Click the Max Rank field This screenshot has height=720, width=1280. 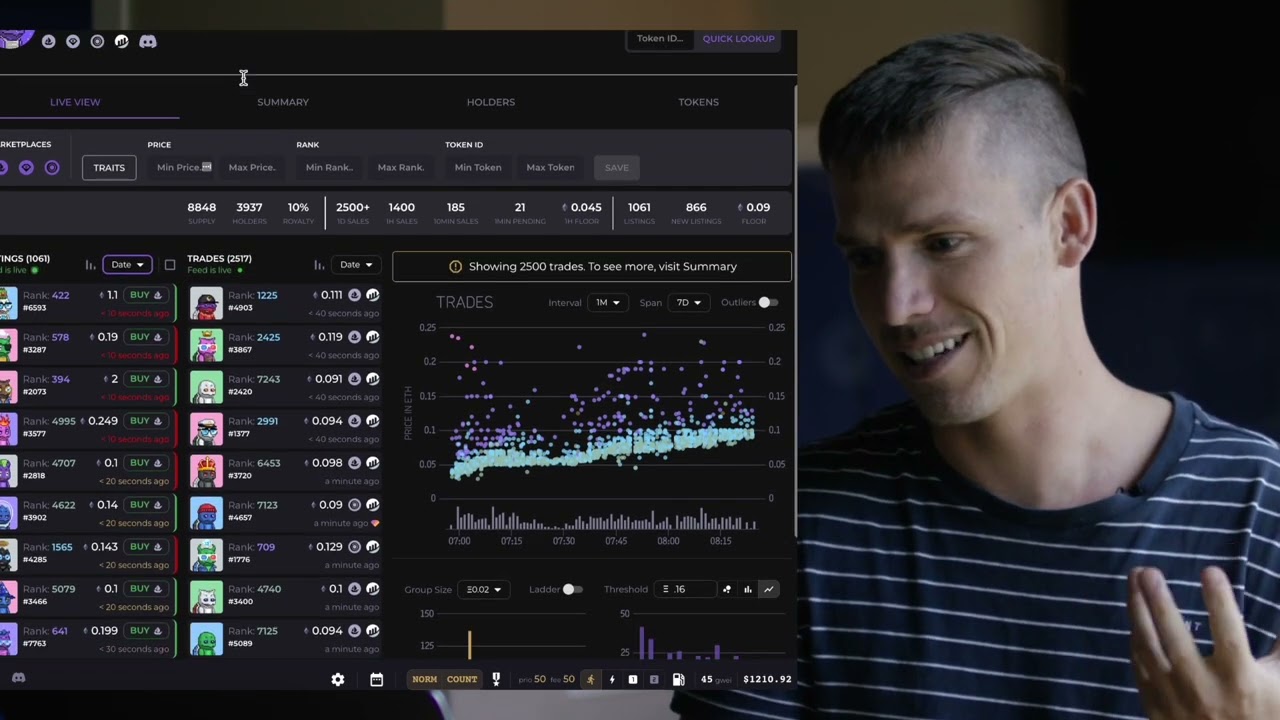[401, 167]
